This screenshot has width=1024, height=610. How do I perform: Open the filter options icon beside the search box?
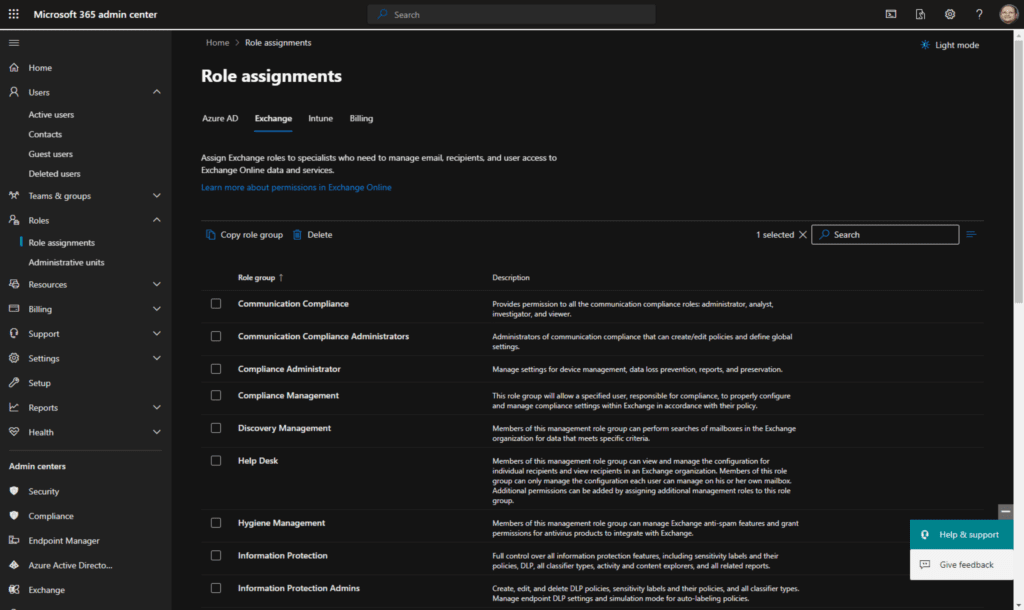coord(971,234)
